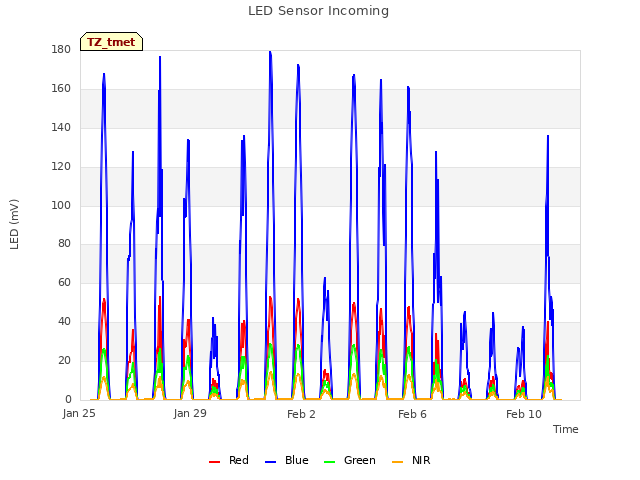
Task: Click the 0 y-axis tick label
Action: (68, 400)
